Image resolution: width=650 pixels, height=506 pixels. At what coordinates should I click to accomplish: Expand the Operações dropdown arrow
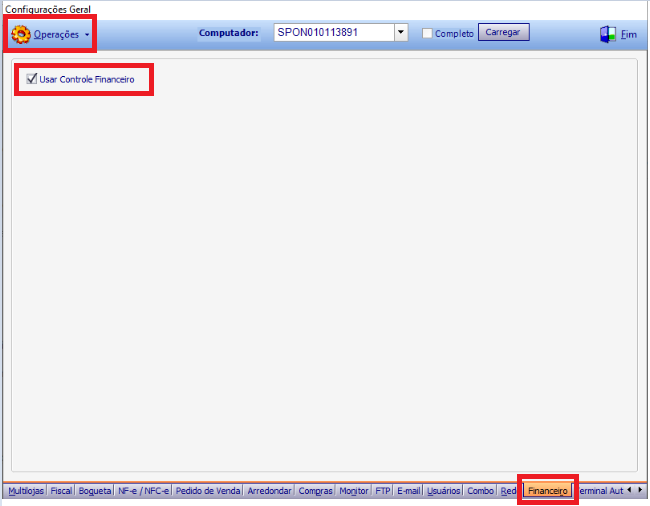point(87,35)
